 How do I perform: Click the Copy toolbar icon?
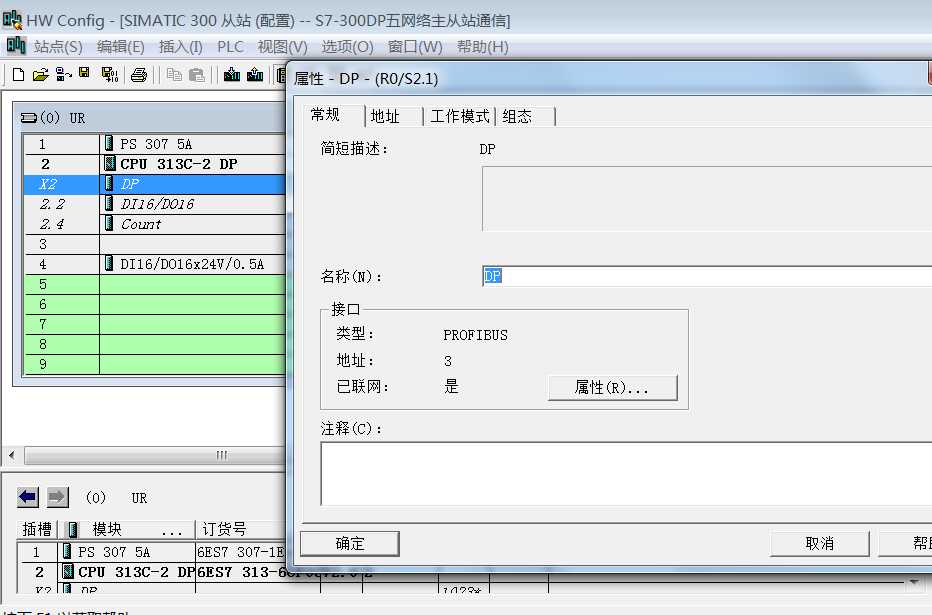(174, 75)
